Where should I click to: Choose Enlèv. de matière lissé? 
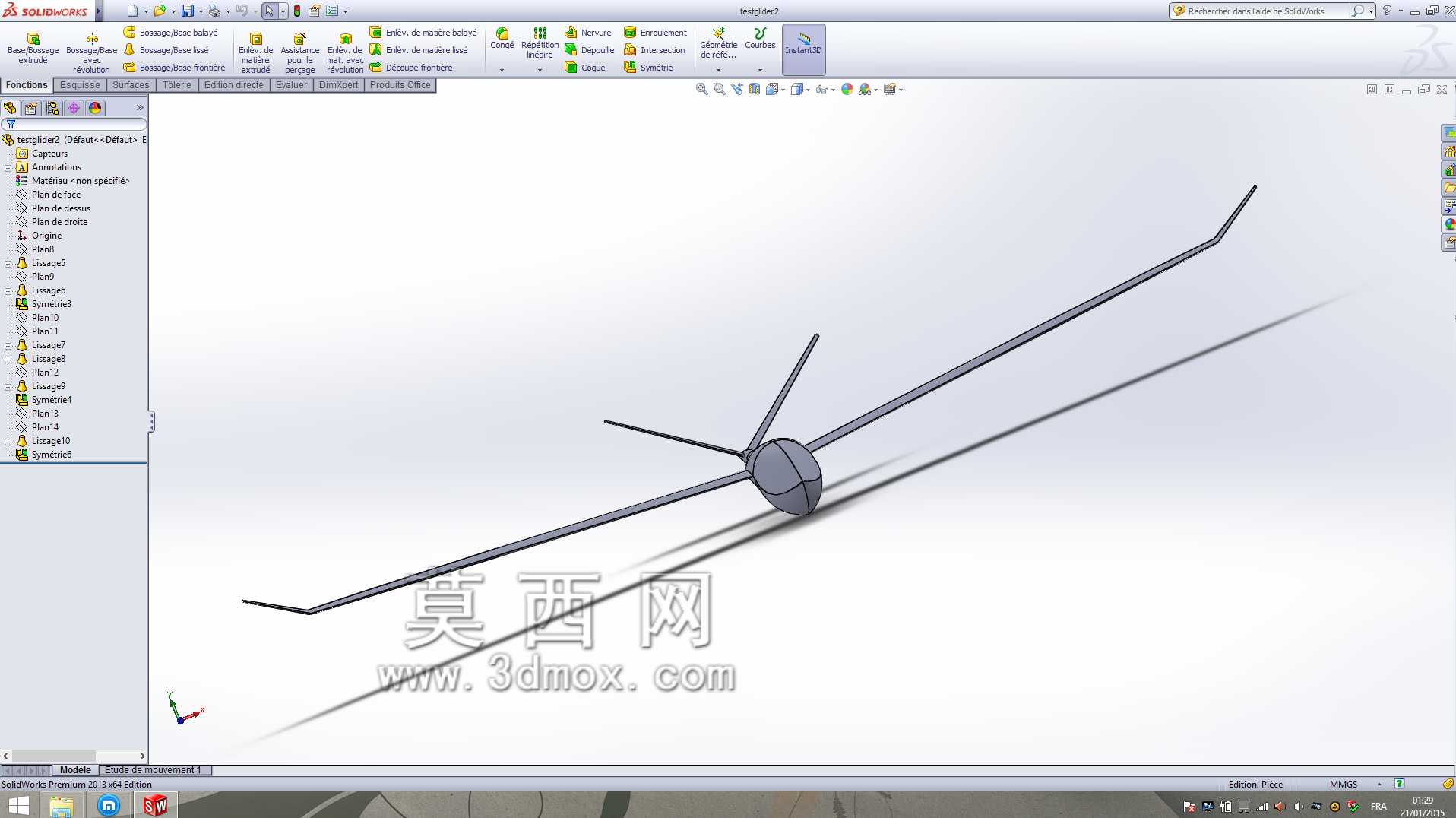(x=419, y=50)
